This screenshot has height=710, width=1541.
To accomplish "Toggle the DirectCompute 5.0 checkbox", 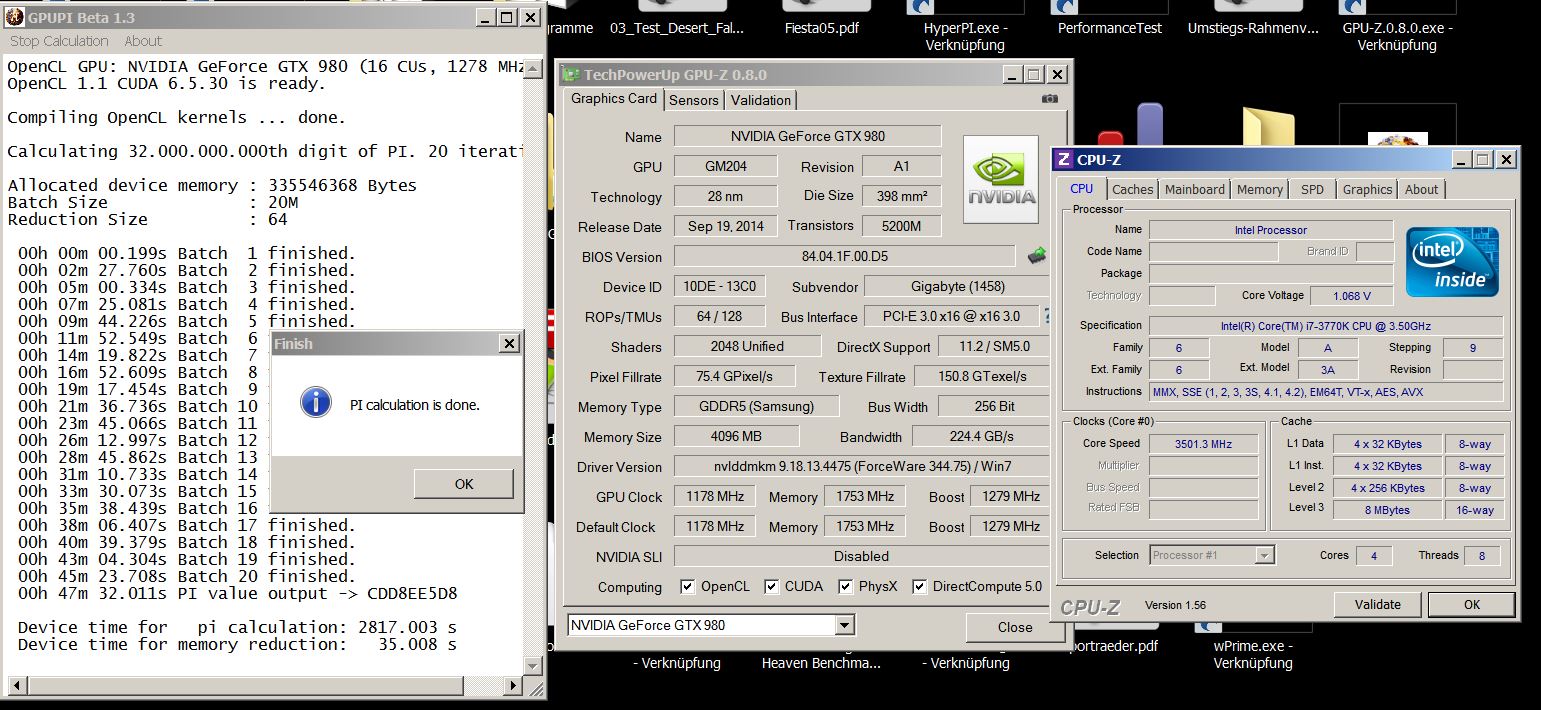I will (919, 587).
